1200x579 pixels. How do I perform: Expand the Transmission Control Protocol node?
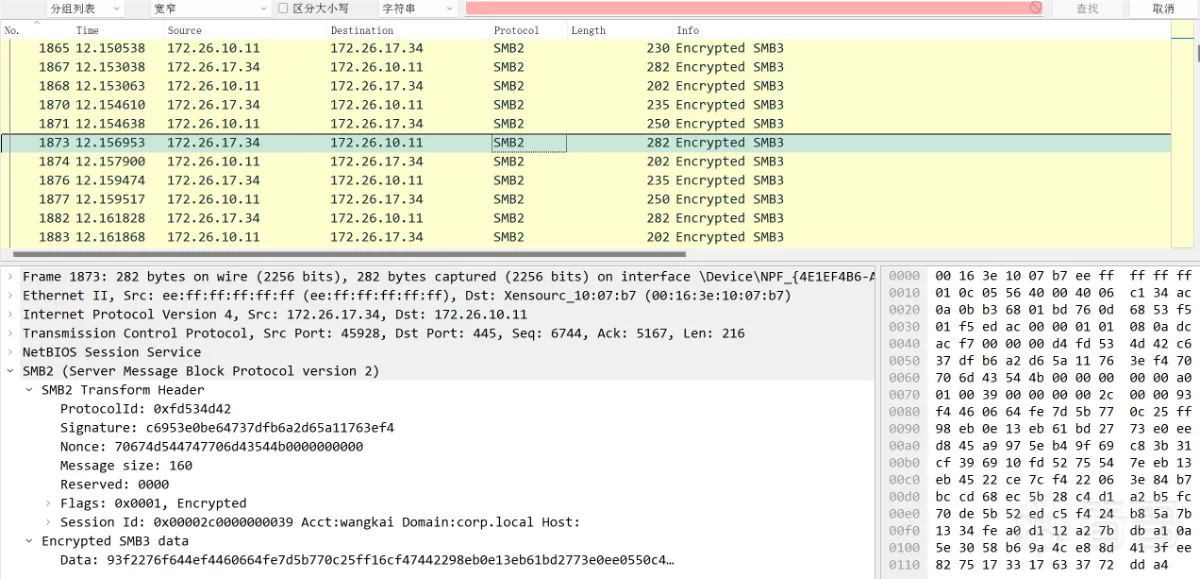tap(11, 334)
